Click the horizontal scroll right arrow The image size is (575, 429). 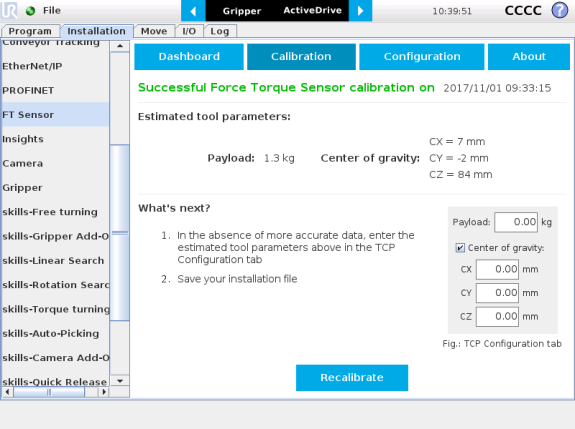point(104,392)
